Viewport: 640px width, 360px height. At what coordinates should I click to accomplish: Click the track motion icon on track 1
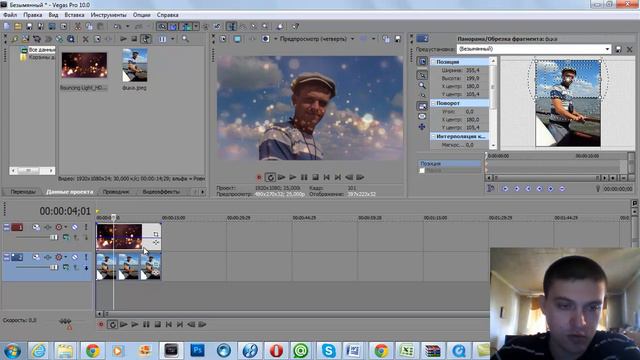(x=36, y=227)
